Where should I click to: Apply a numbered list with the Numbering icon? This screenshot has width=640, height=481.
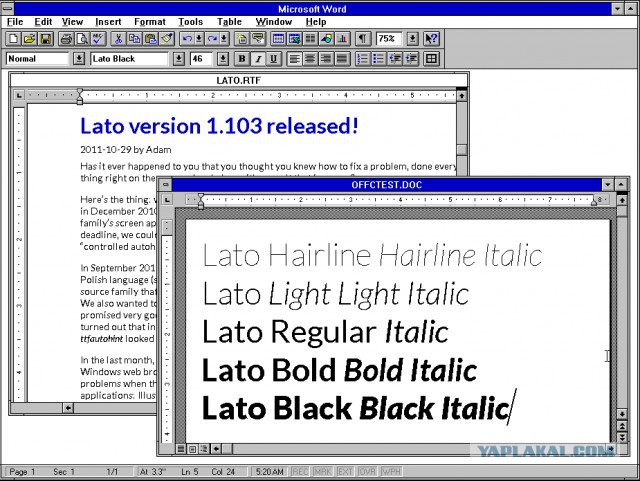[x=362, y=59]
